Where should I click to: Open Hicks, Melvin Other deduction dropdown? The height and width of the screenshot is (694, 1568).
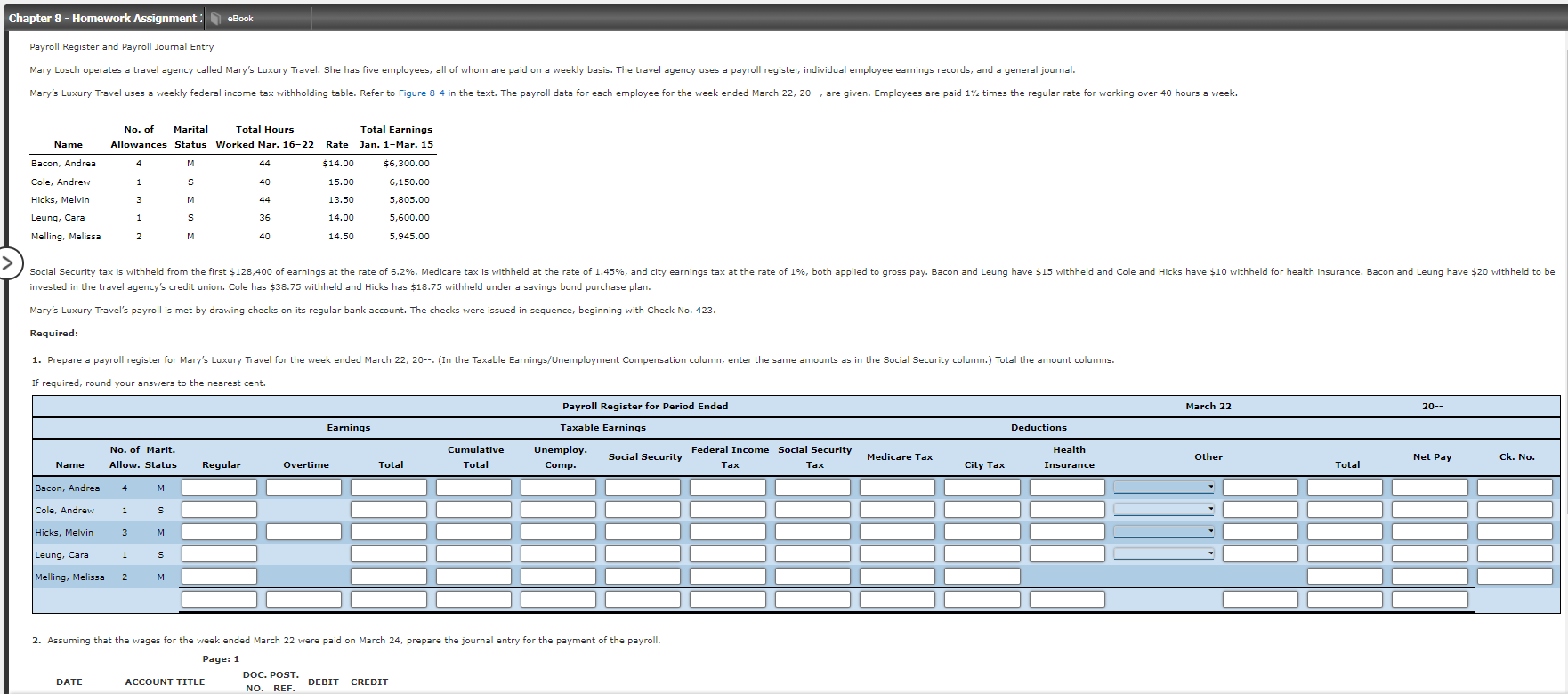pos(1164,532)
